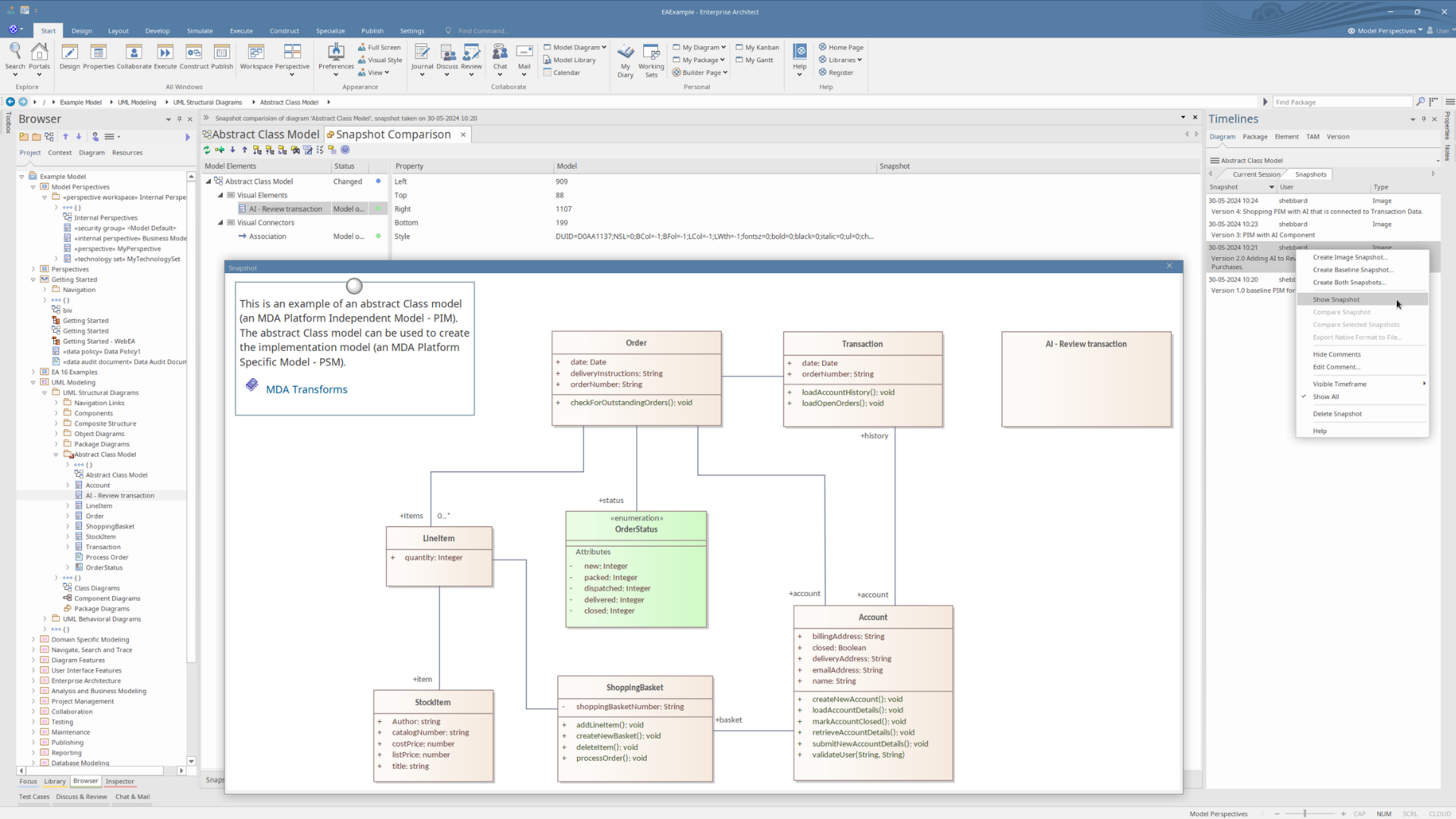Check the My Kanban option
Image resolution: width=1456 pixels, height=819 pixels.
click(757, 47)
